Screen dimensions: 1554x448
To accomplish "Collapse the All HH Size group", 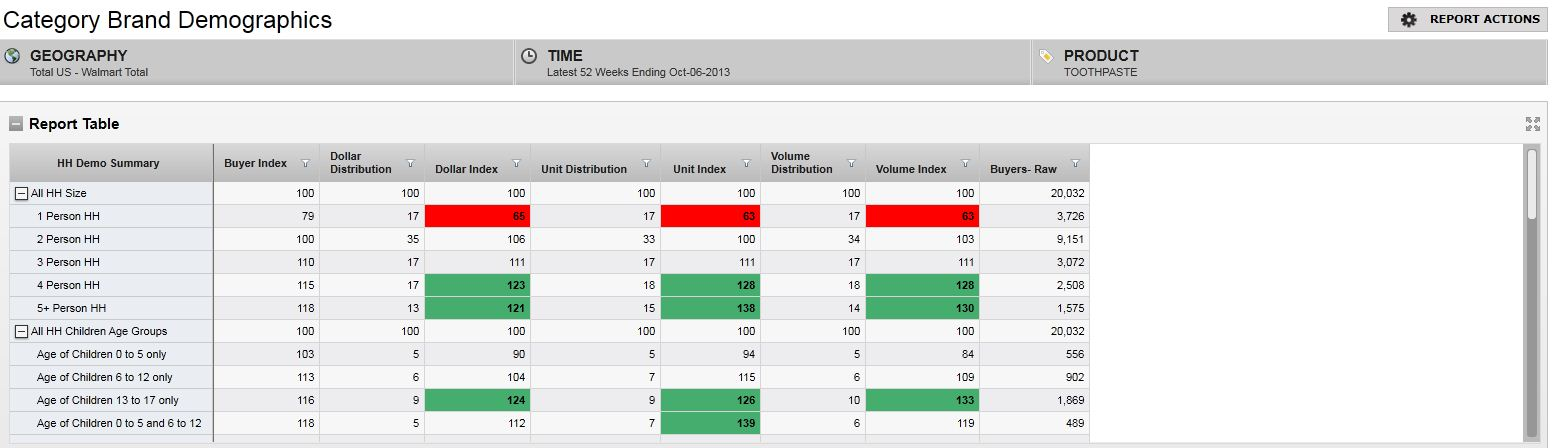I will (21, 193).
